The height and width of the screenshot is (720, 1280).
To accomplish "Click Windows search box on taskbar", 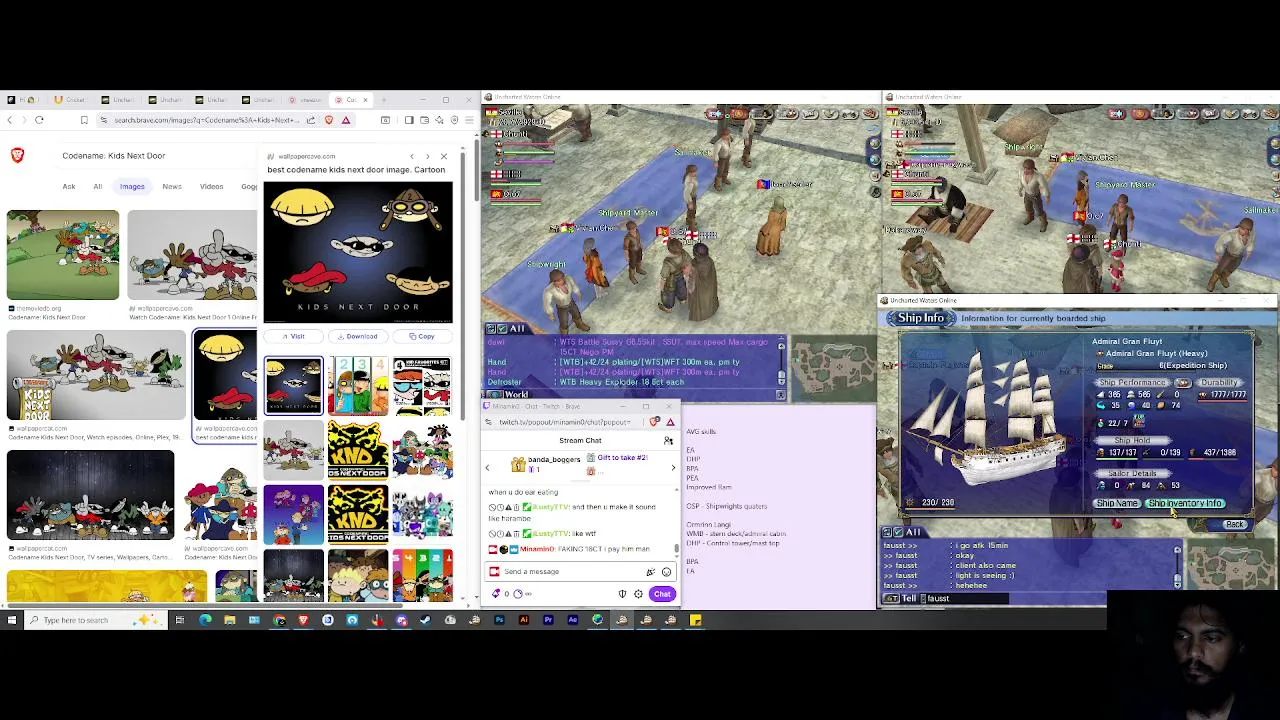I will pyautogui.click(x=95, y=620).
